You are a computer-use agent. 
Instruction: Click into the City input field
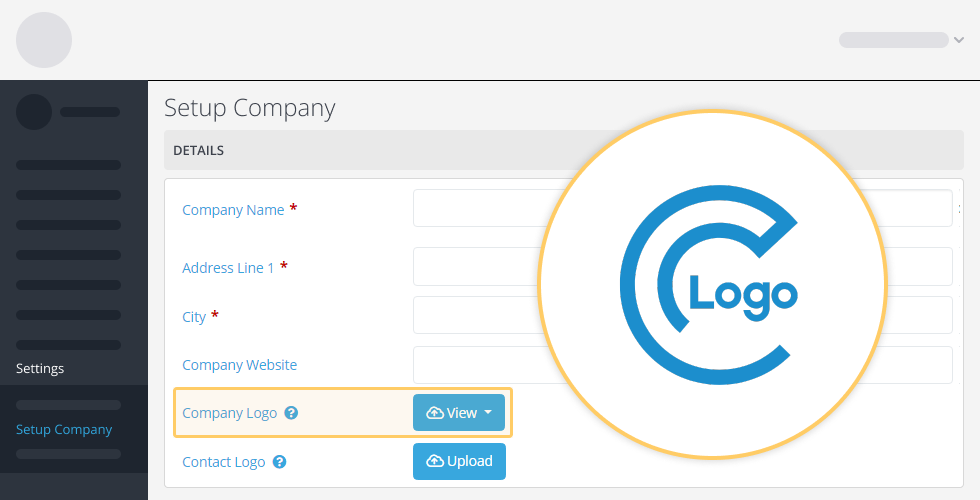tap(480, 315)
